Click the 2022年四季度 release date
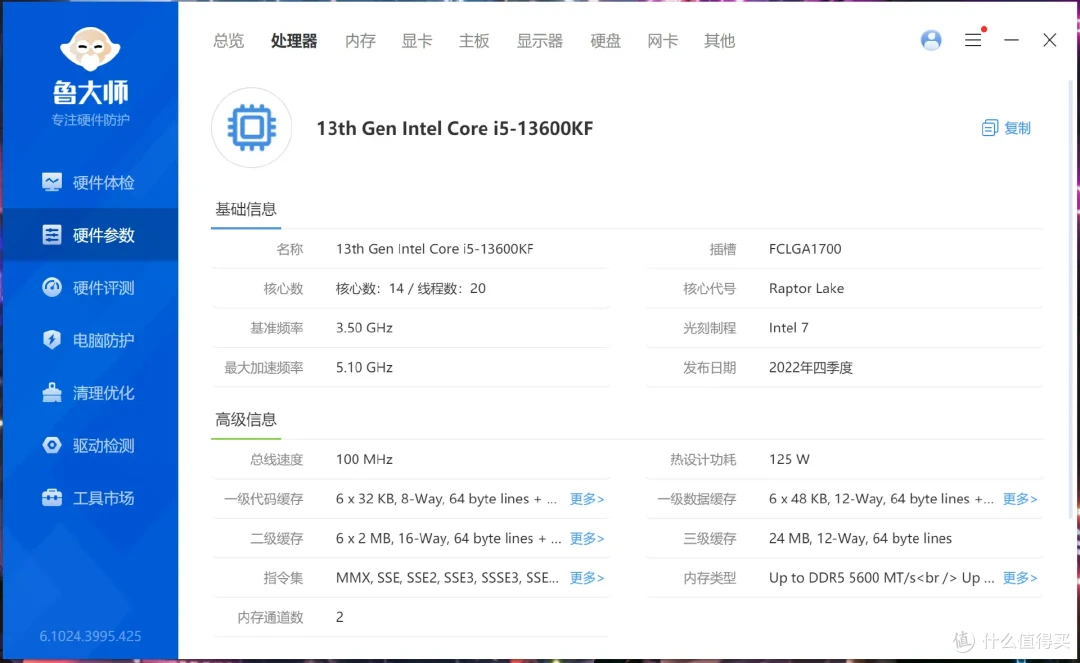 tap(811, 368)
